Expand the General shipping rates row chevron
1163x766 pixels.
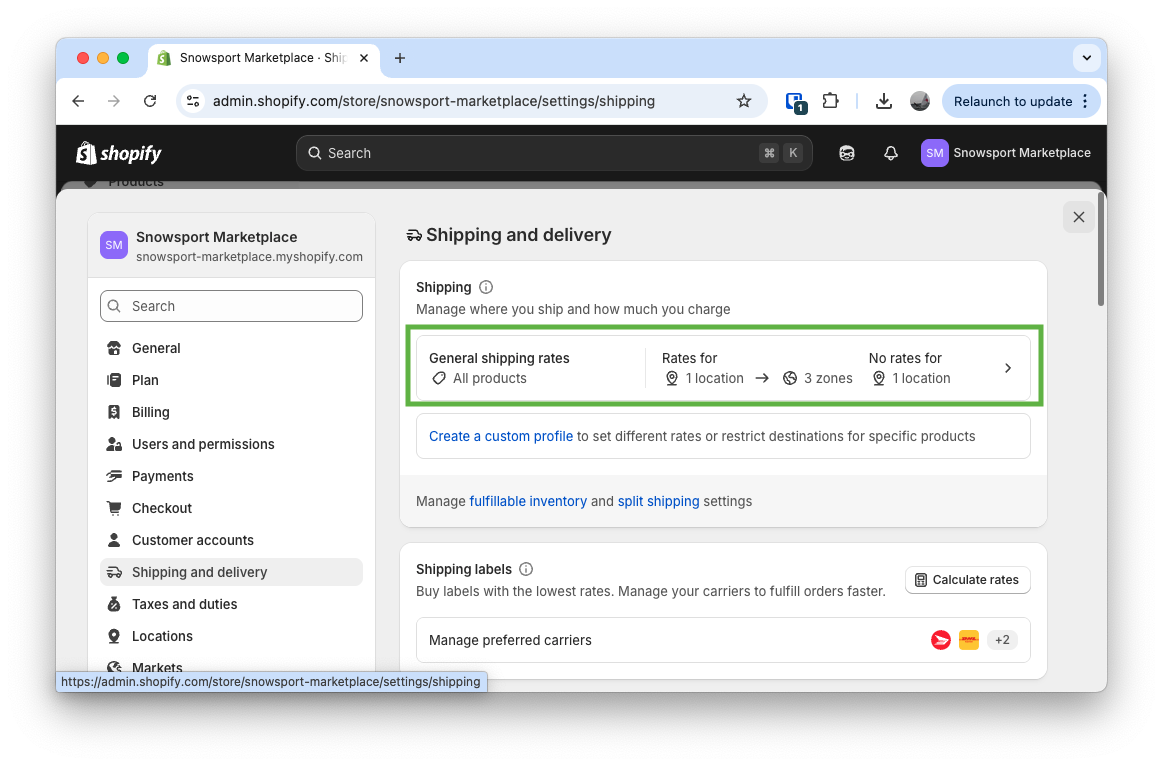1008,367
